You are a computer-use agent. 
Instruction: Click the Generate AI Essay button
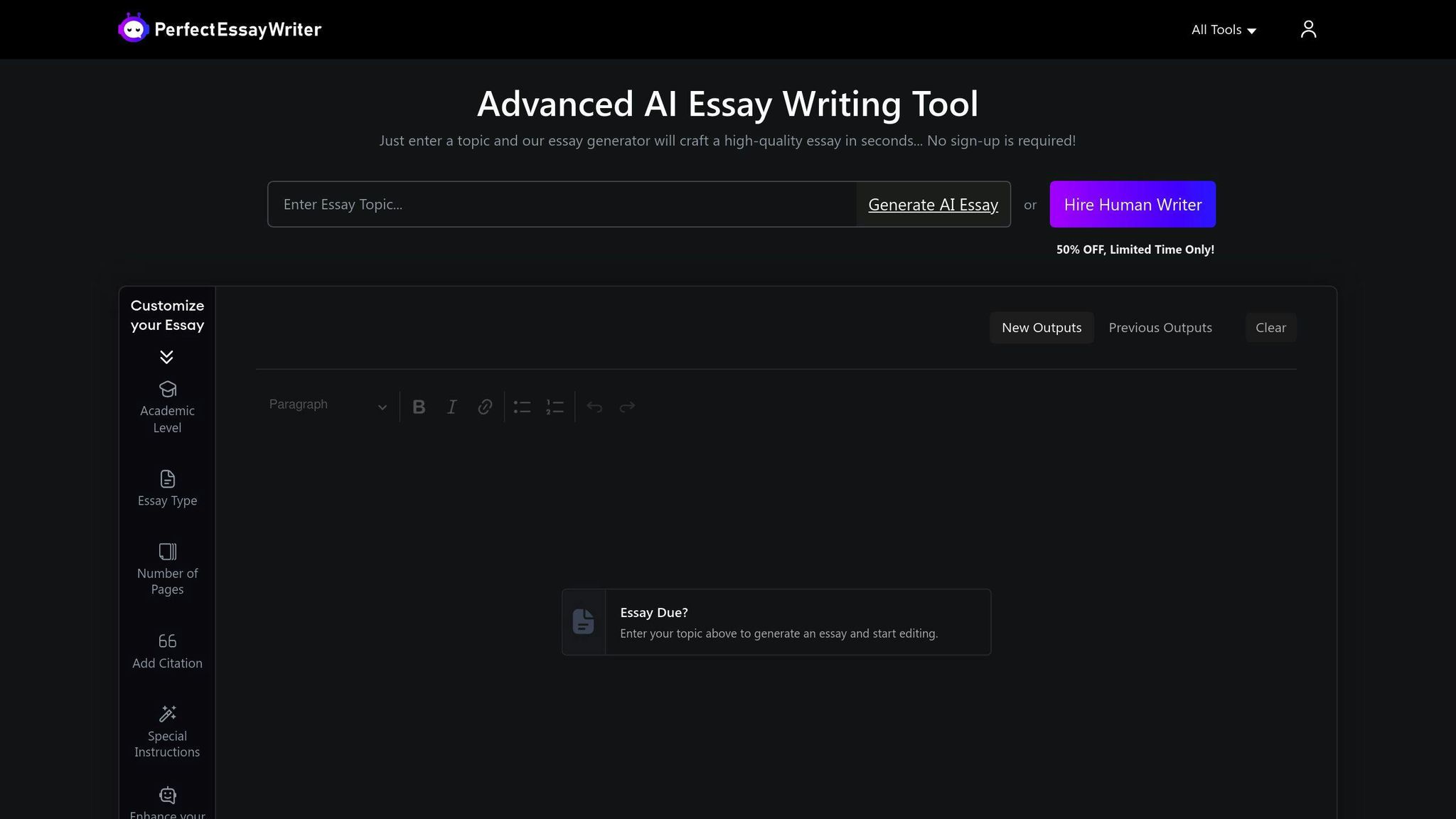pos(933,204)
